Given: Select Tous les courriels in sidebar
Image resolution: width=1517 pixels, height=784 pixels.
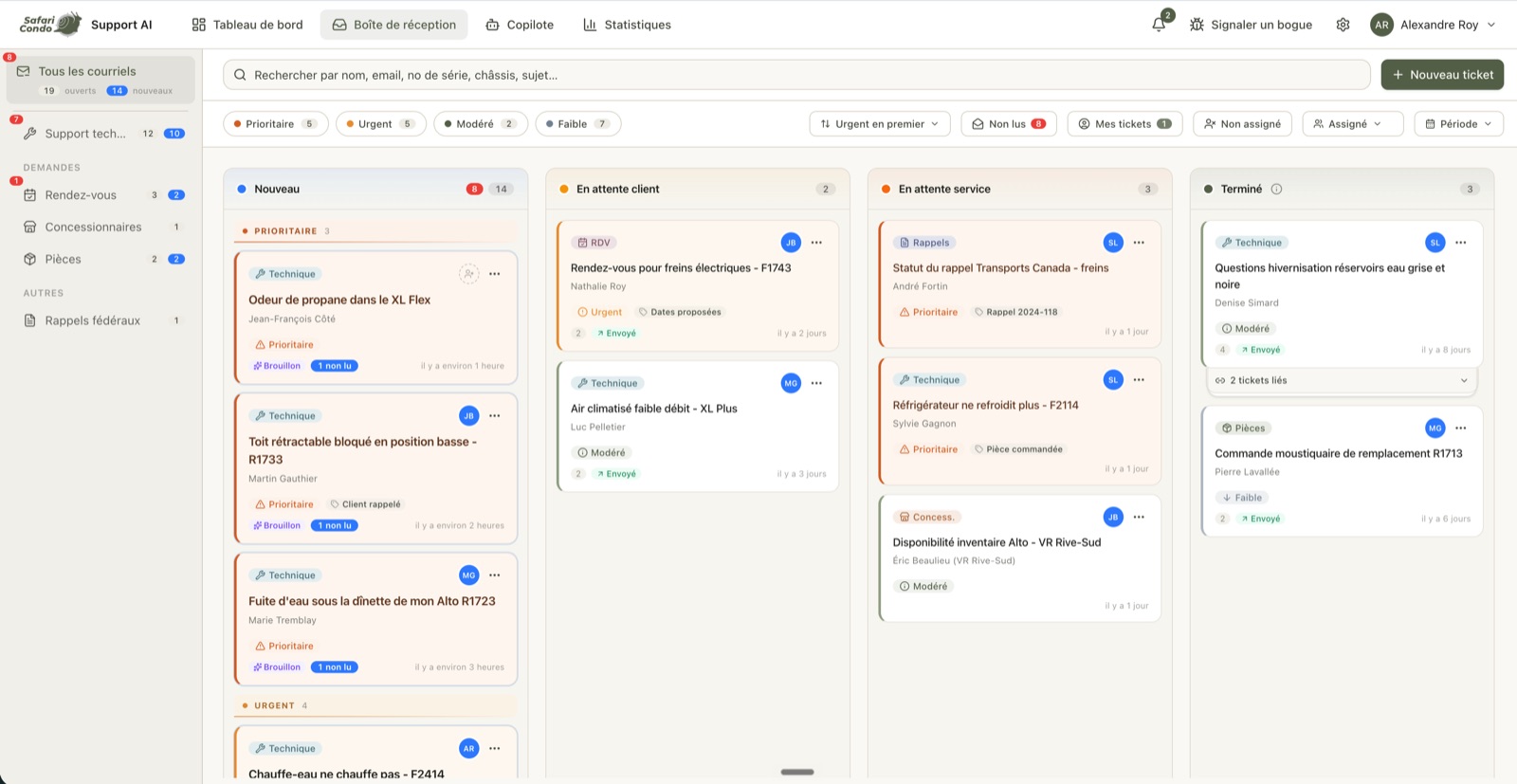Looking at the screenshot, I should tap(101, 80).
